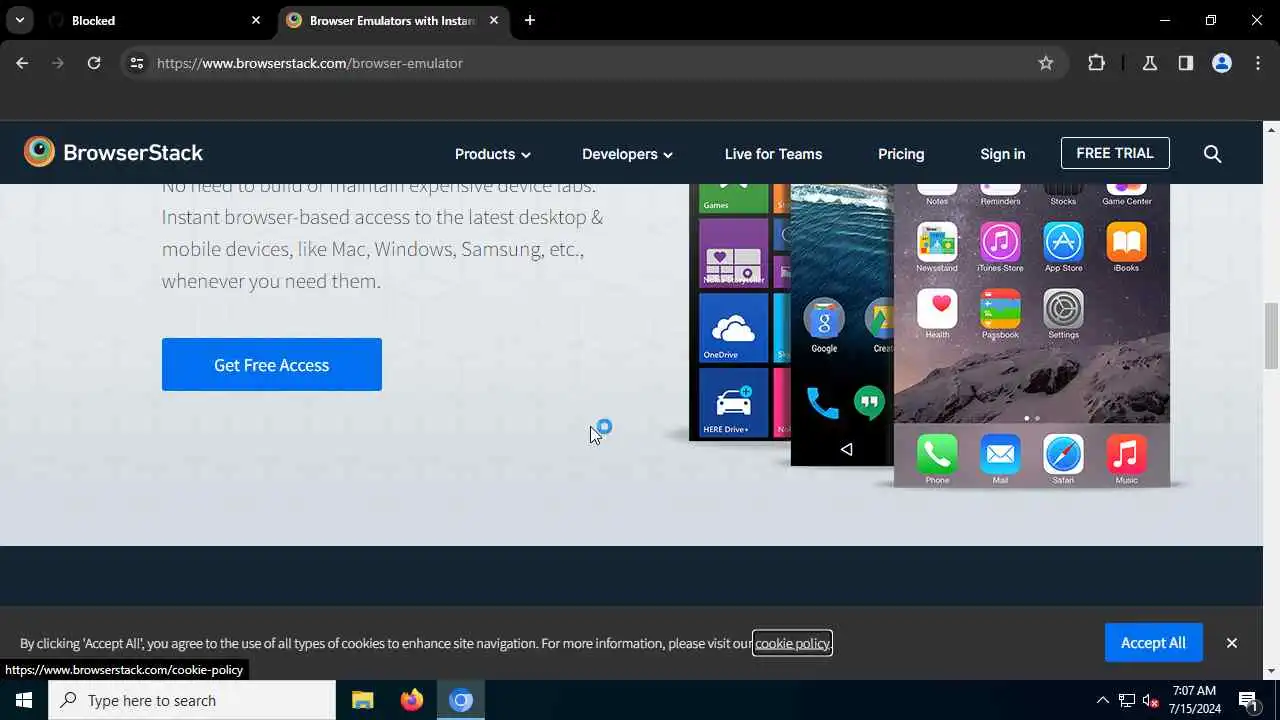Reload the page with refresh icon

[x=94, y=63]
